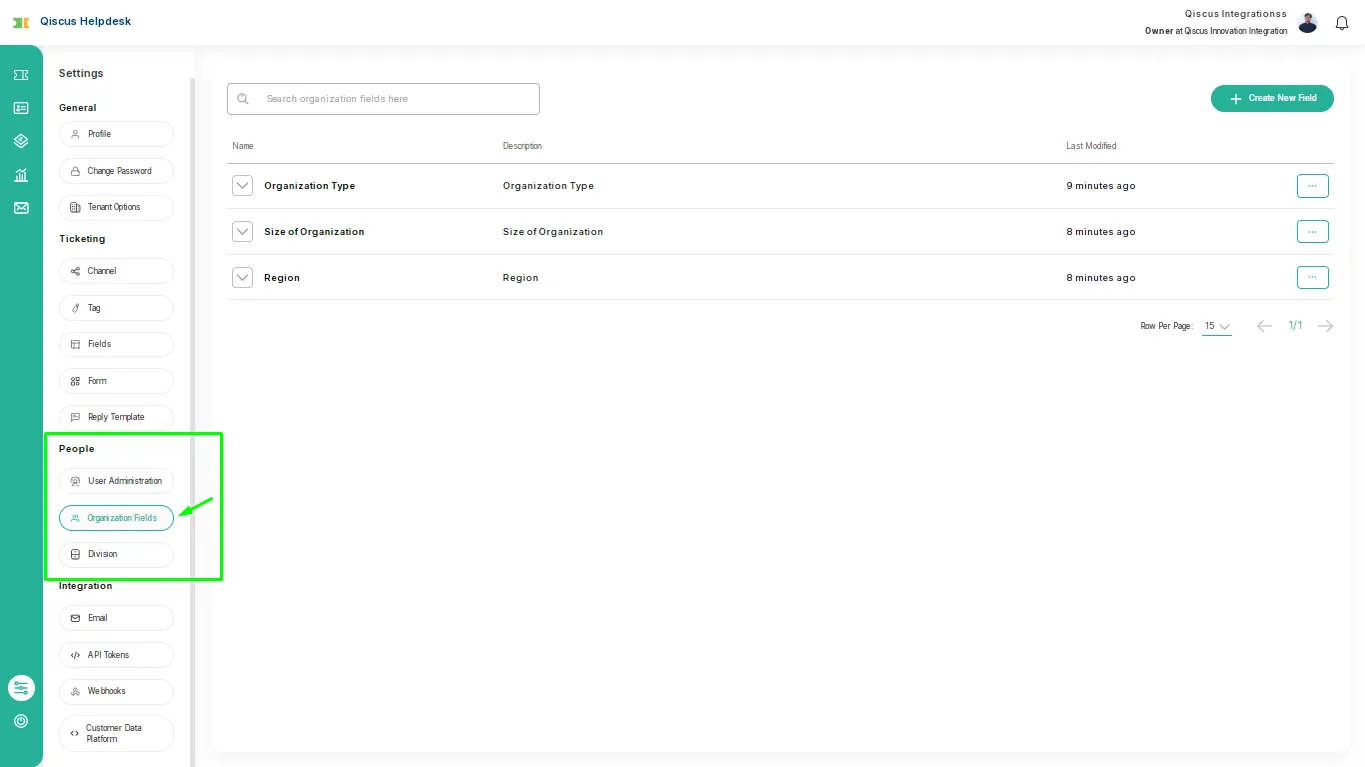Open the layers stack icon in sidebar
The width and height of the screenshot is (1365, 767).
point(21,141)
